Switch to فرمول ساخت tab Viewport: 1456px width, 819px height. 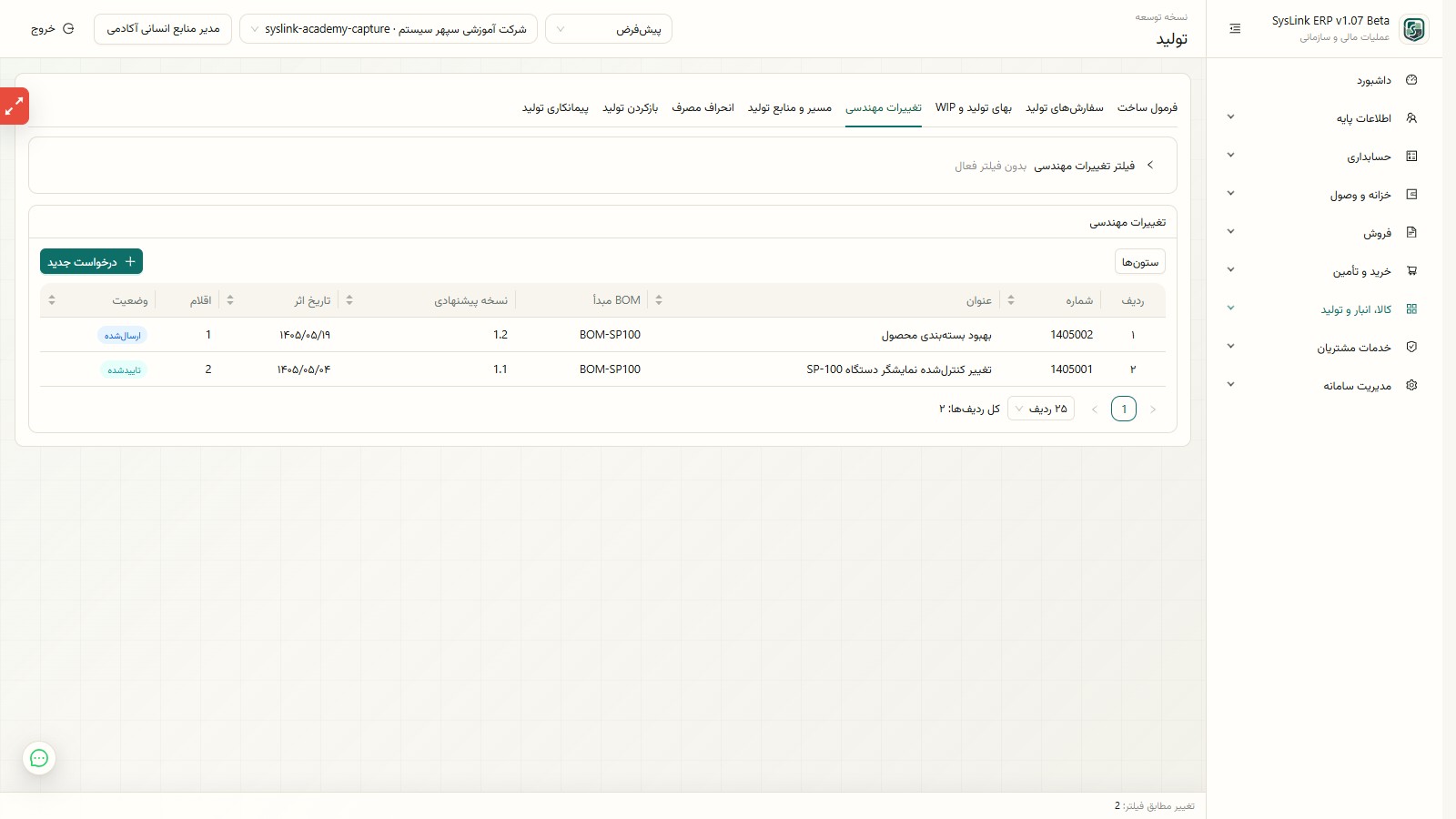pyautogui.click(x=1148, y=107)
